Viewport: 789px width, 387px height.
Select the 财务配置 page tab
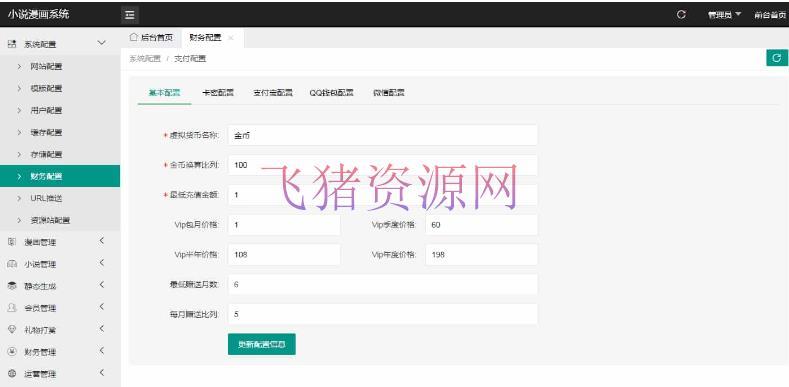tap(205, 38)
